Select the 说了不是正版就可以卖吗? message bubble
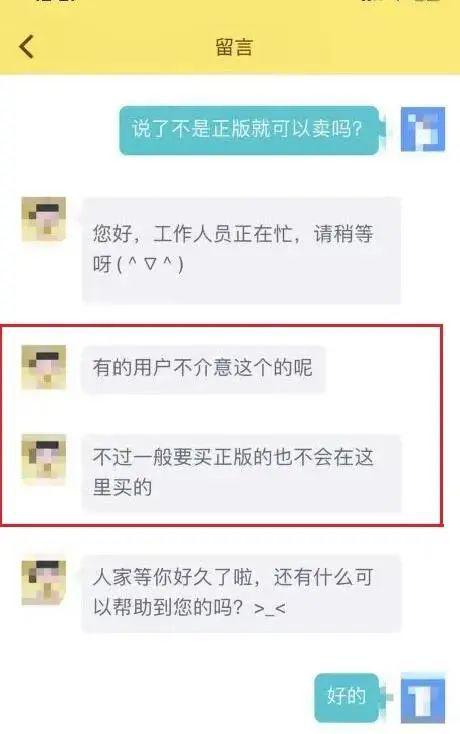The width and height of the screenshot is (460, 734). (249, 130)
